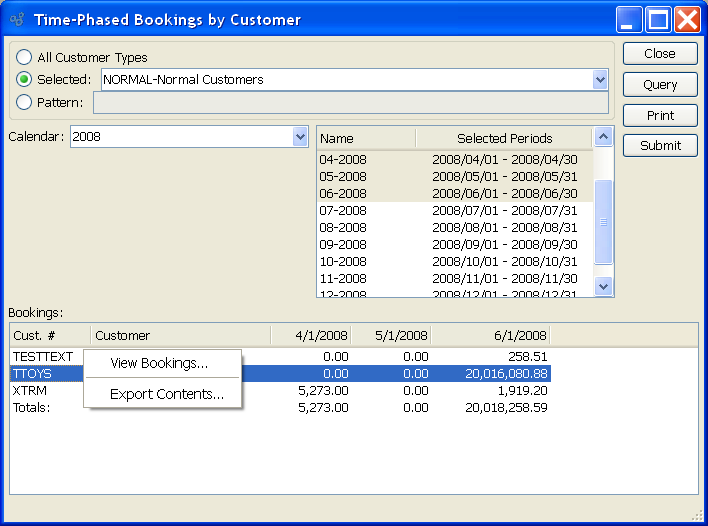
Task: Close window using the red X
Action: (687, 20)
